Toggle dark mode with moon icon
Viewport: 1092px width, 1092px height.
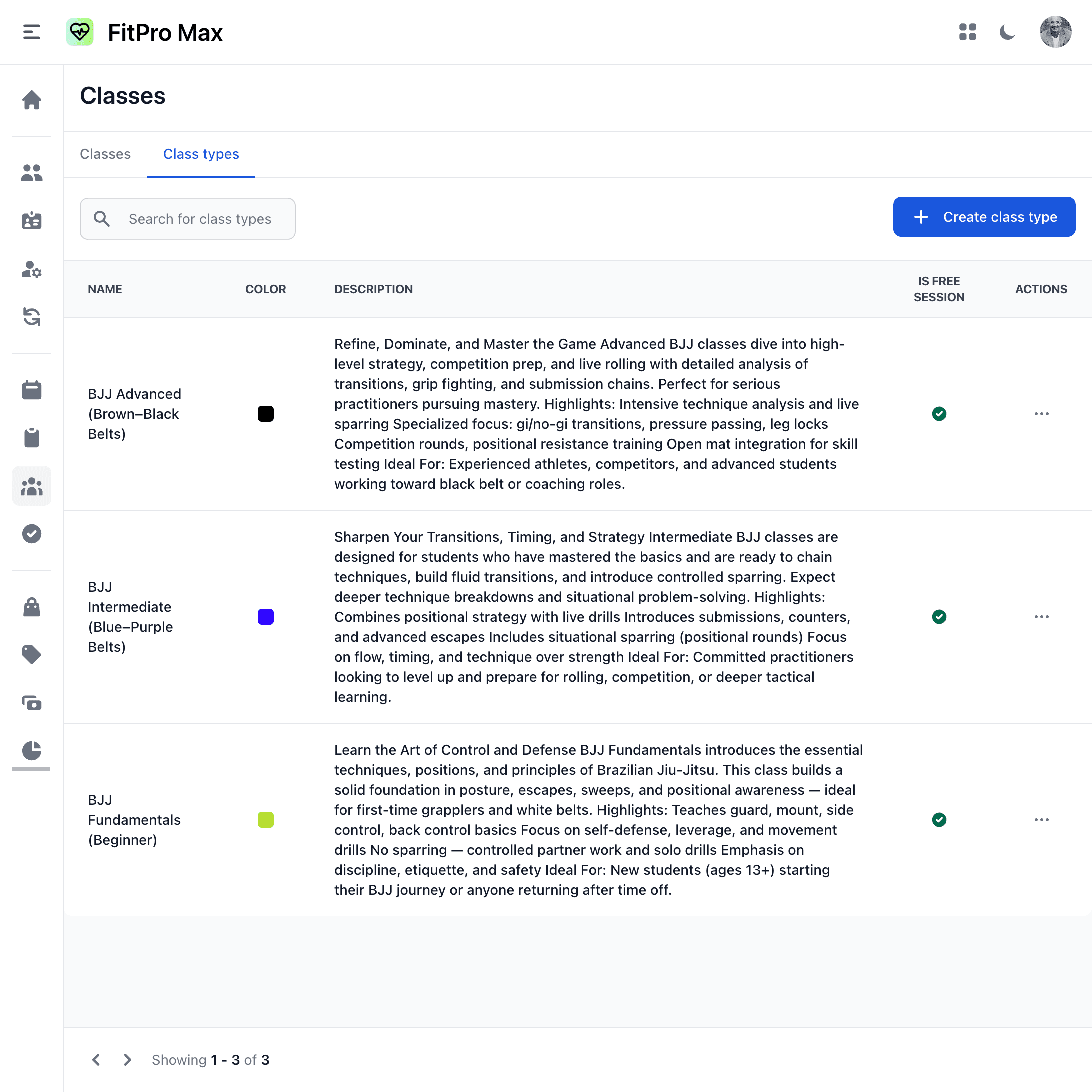point(1007,32)
